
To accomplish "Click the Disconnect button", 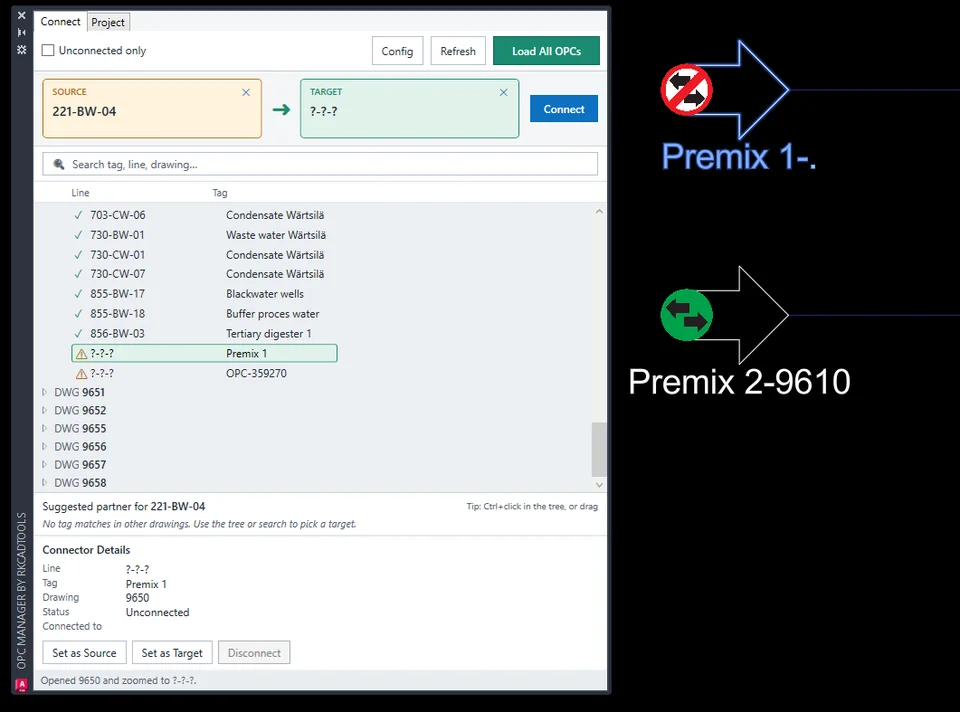I will [254, 653].
